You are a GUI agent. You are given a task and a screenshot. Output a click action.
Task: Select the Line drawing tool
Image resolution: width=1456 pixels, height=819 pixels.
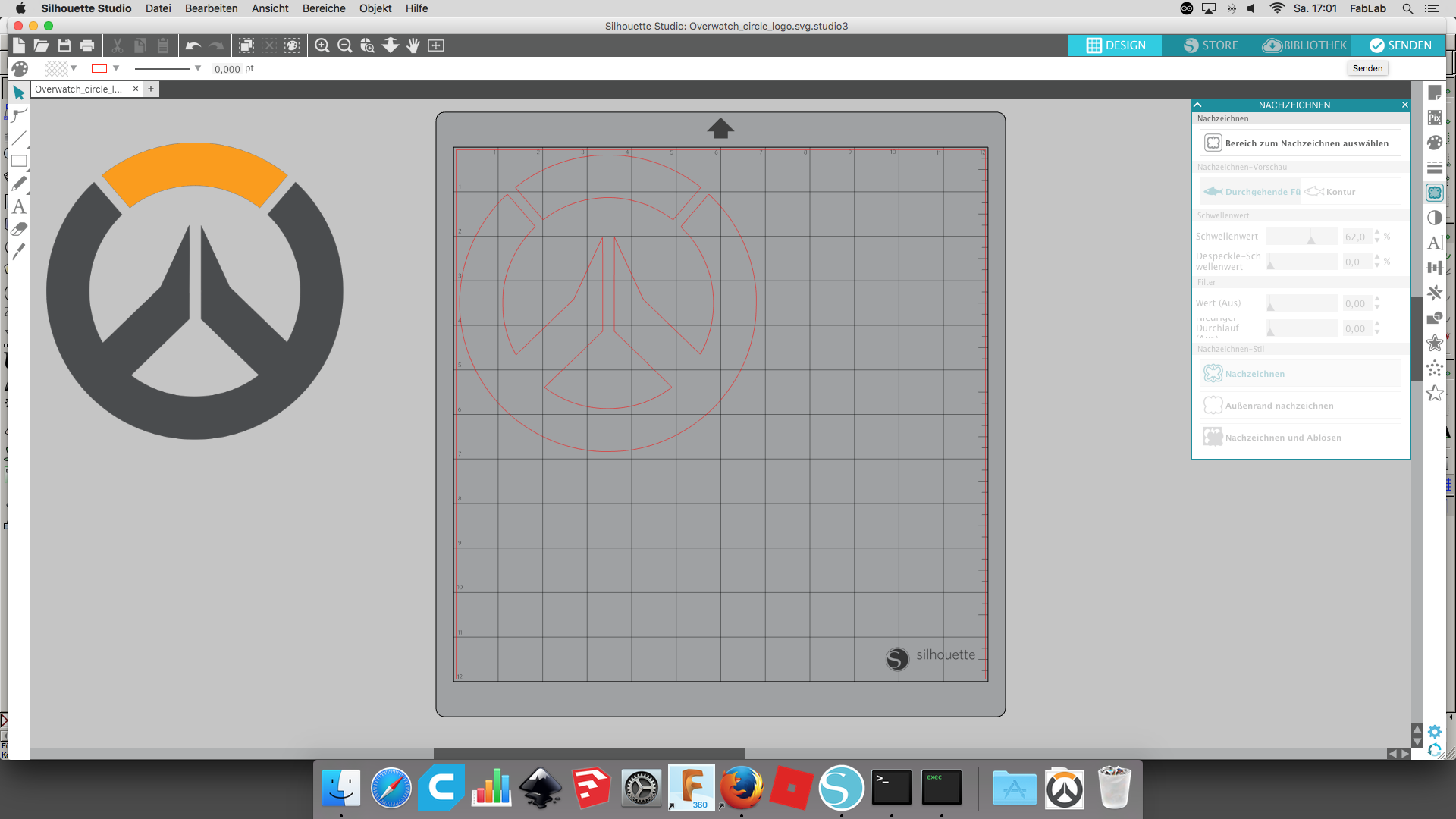pos(19,138)
